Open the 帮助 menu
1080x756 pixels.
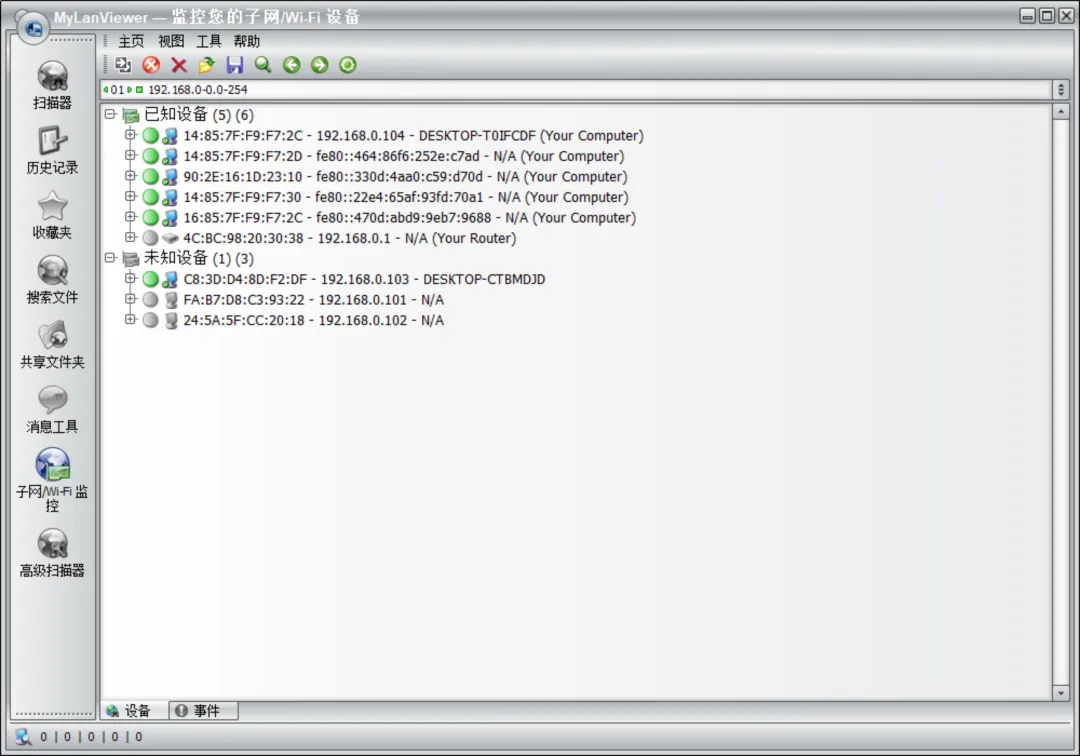(247, 41)
